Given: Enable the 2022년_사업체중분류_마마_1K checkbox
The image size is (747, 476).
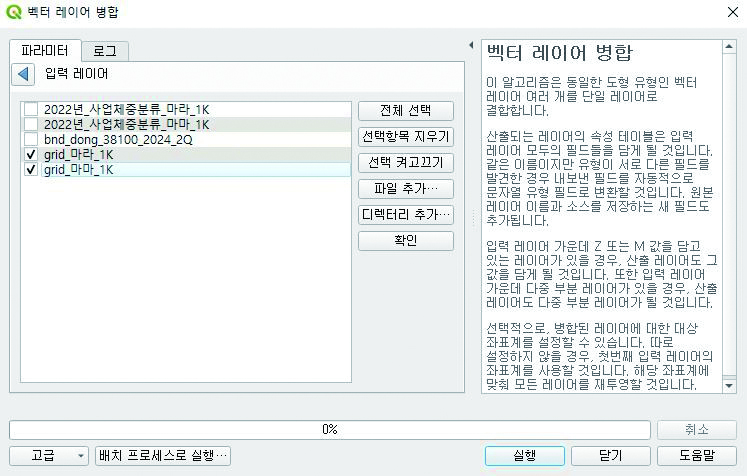Looking at the screenshot, I should [32, 124].
